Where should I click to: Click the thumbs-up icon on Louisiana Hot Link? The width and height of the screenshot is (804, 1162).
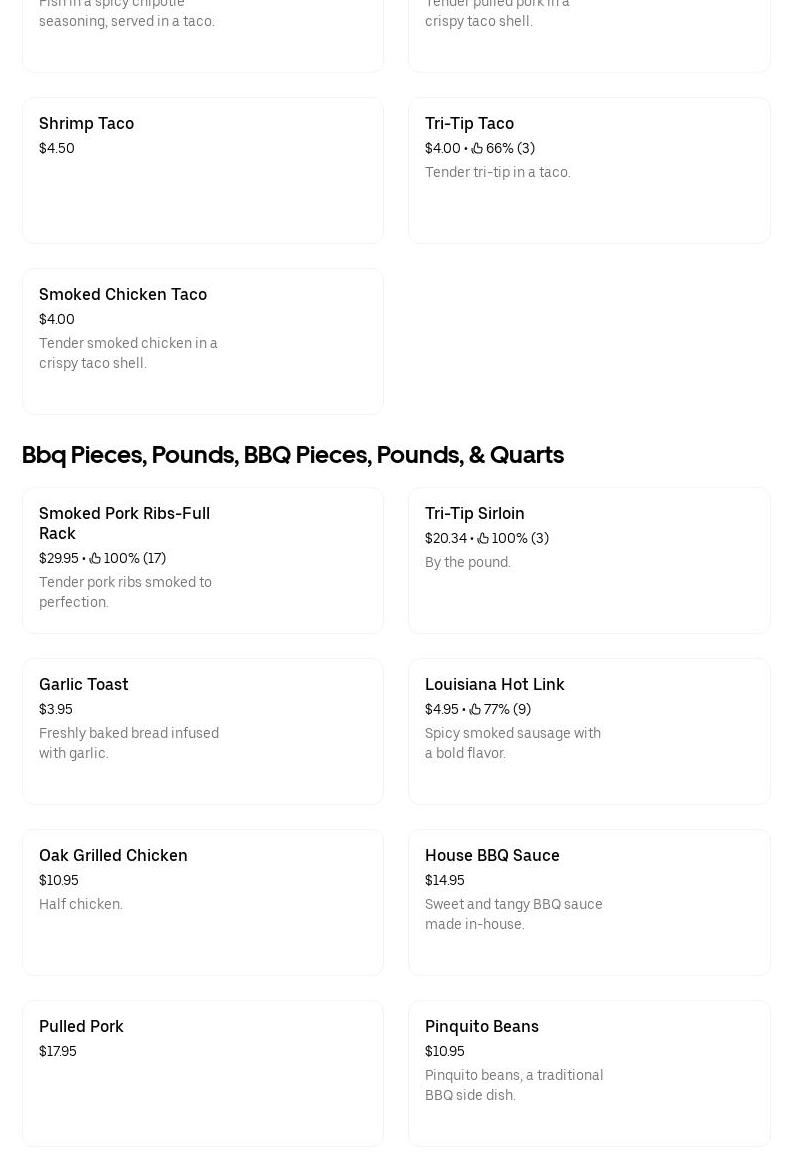click(x=477, y=709)
